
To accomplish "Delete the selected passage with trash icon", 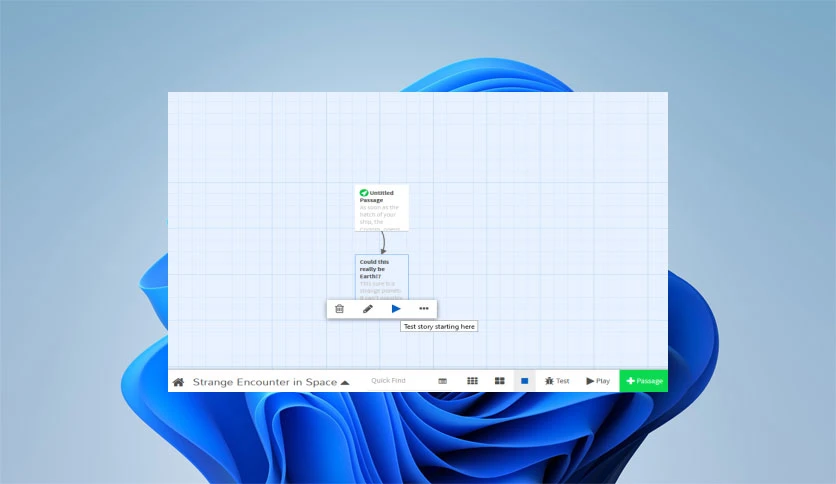I will coord(340,309).
